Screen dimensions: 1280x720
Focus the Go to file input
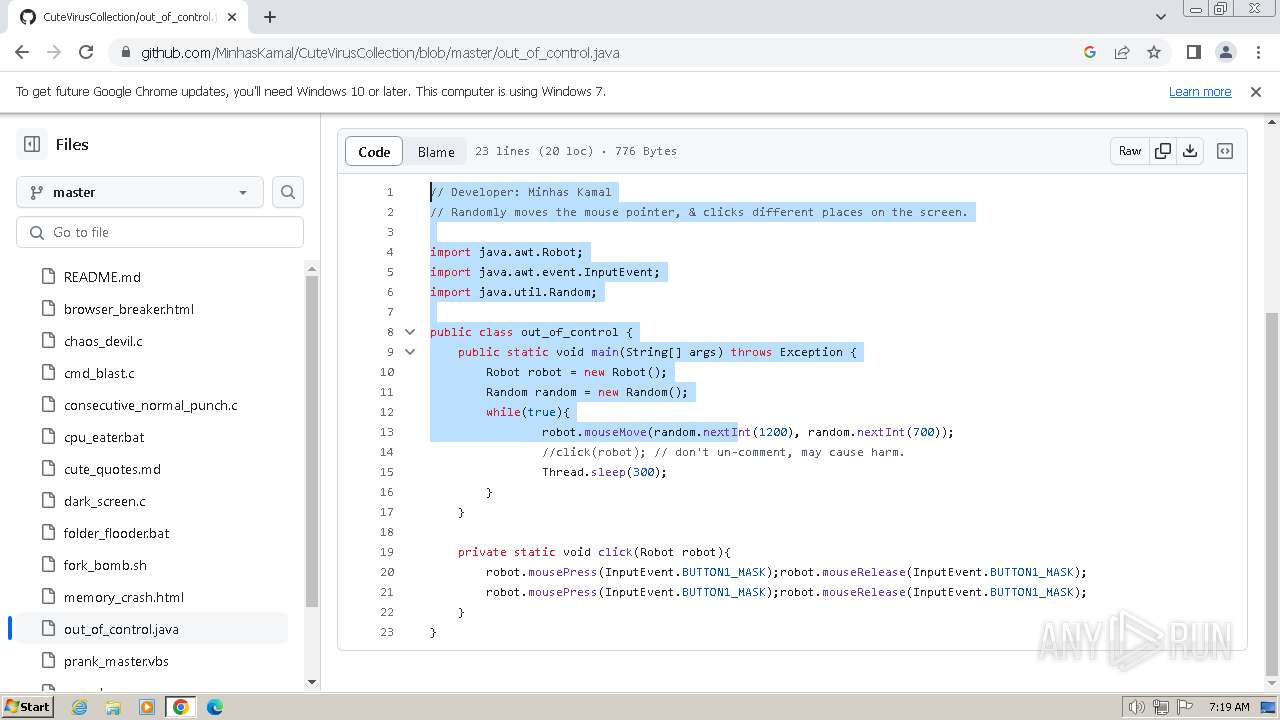point(160,232)
